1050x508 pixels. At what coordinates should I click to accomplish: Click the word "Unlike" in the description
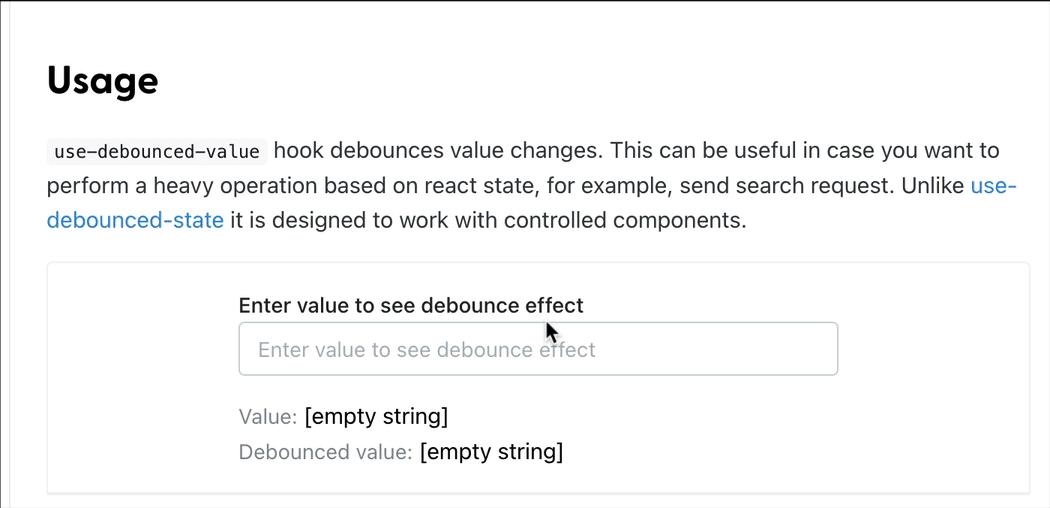pos(929,186)
